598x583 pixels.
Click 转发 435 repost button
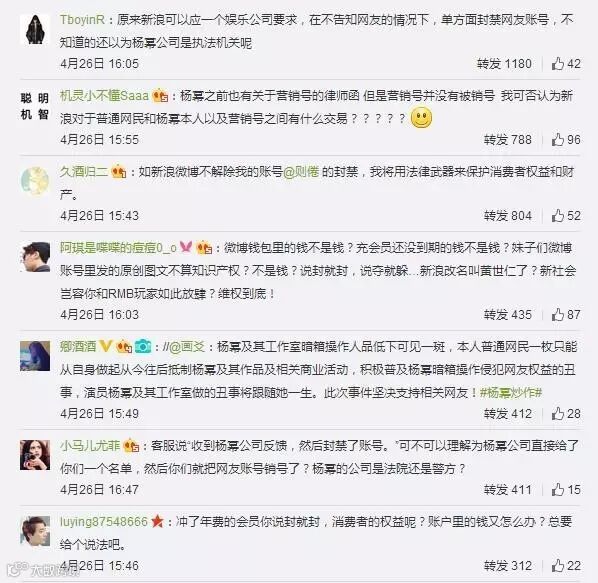pyautogui.click(x=508, y=315)
